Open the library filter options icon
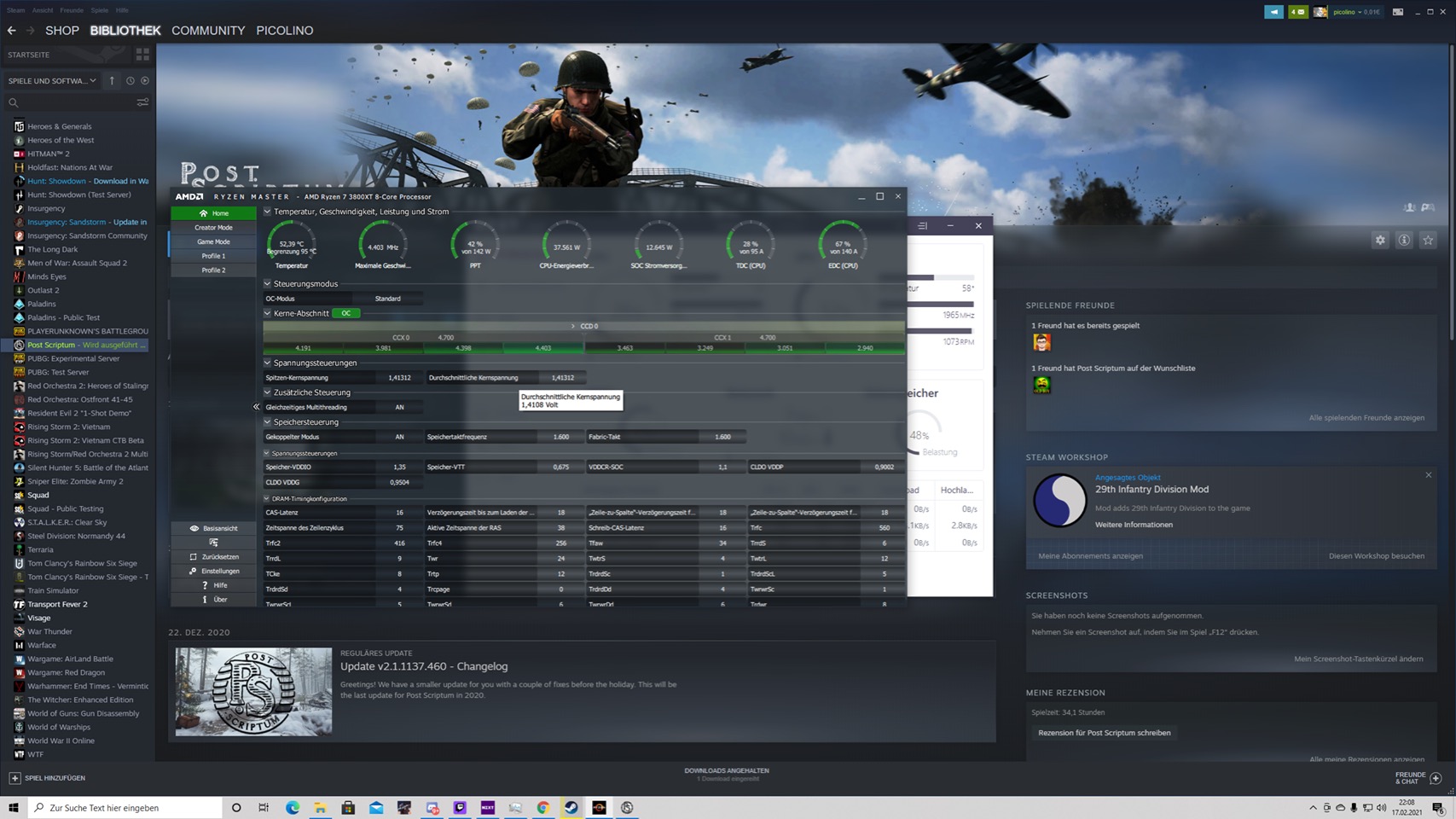The image size is (1456, 819). click(x=142, y=102)
